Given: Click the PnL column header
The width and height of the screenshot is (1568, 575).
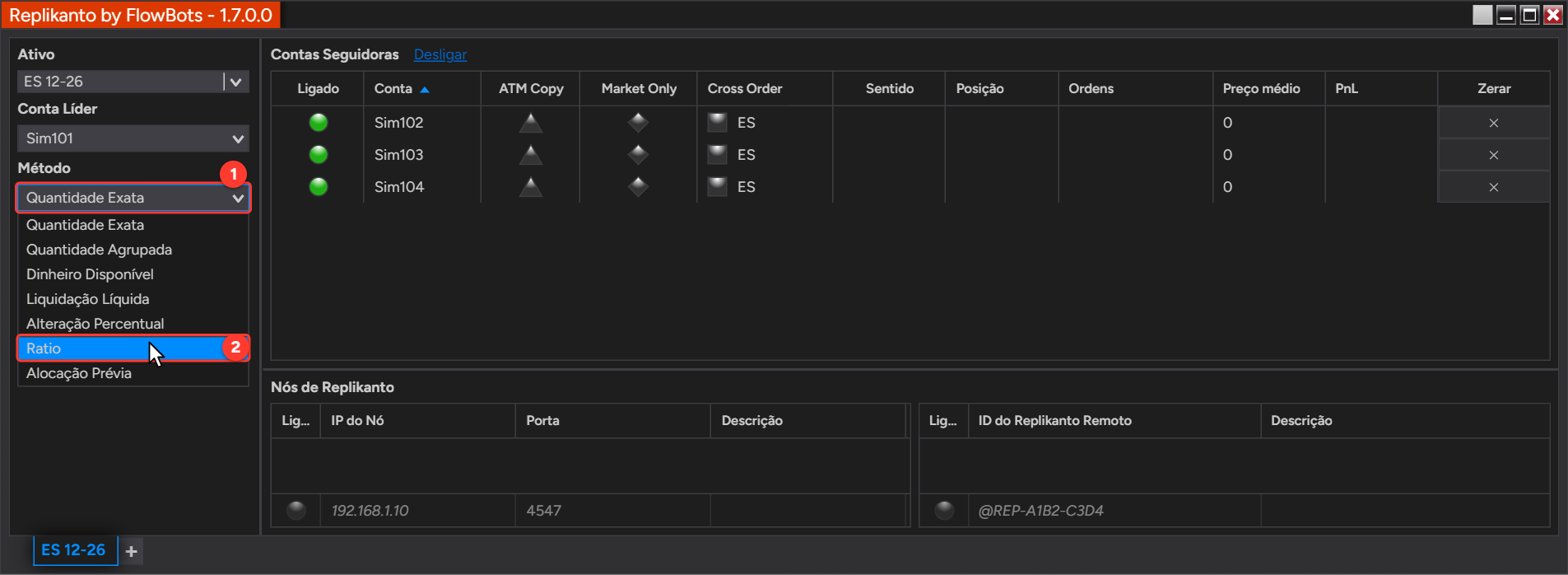Looking at the screenshot, I should [1380, 89].
